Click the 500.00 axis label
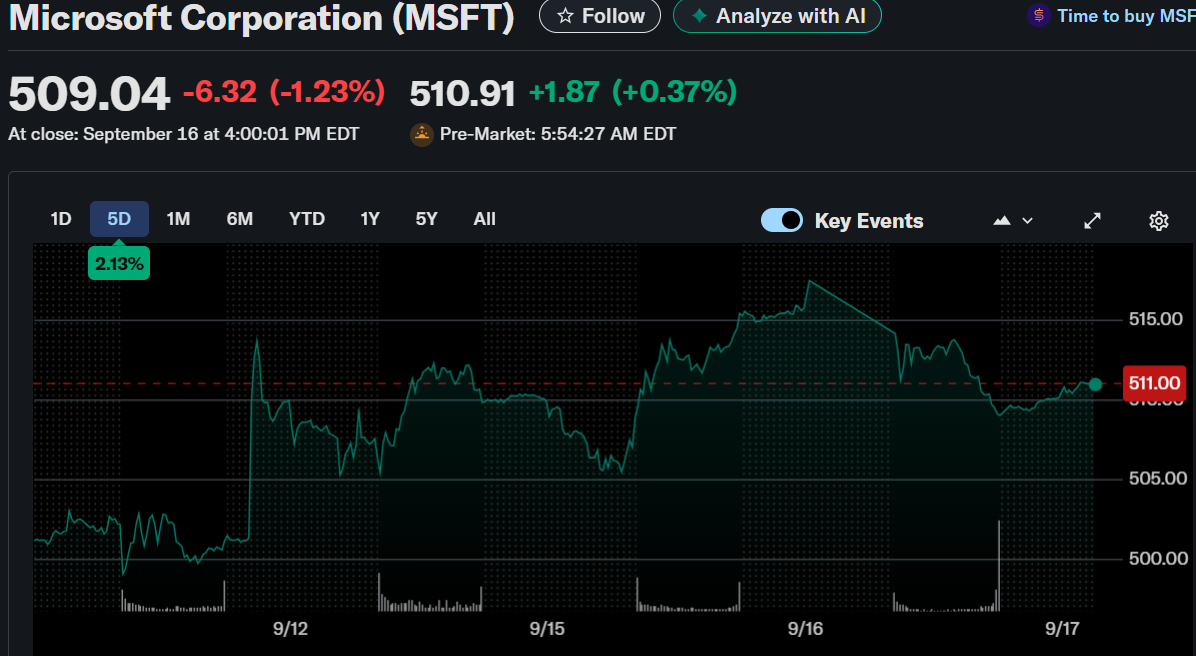1196x656 pixels. [x=1158, y=559]
